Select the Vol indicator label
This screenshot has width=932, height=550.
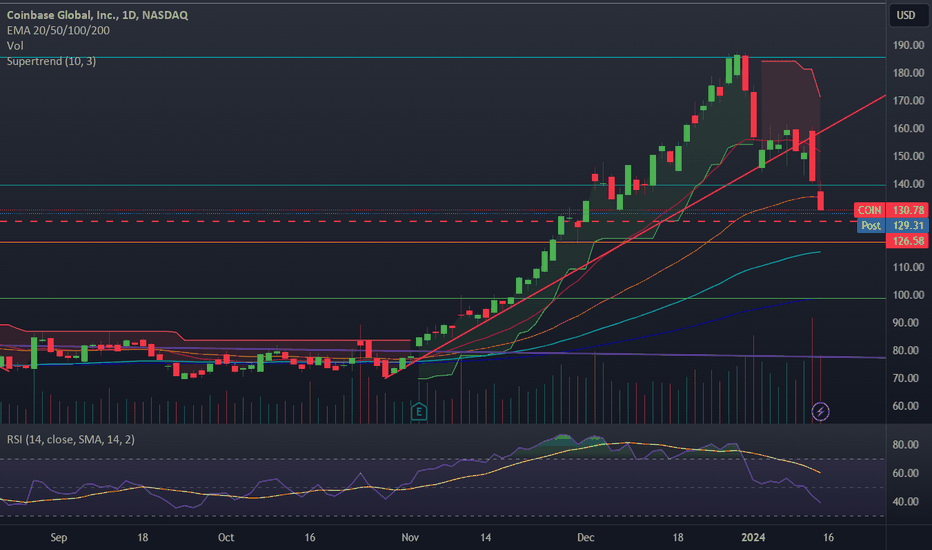pos(15,46)
